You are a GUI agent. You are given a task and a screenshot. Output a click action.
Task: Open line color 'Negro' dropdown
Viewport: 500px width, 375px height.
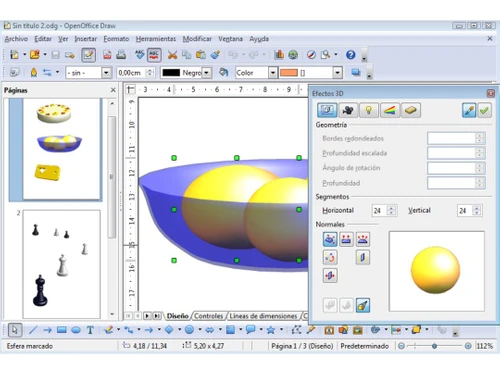coord(207,73)
